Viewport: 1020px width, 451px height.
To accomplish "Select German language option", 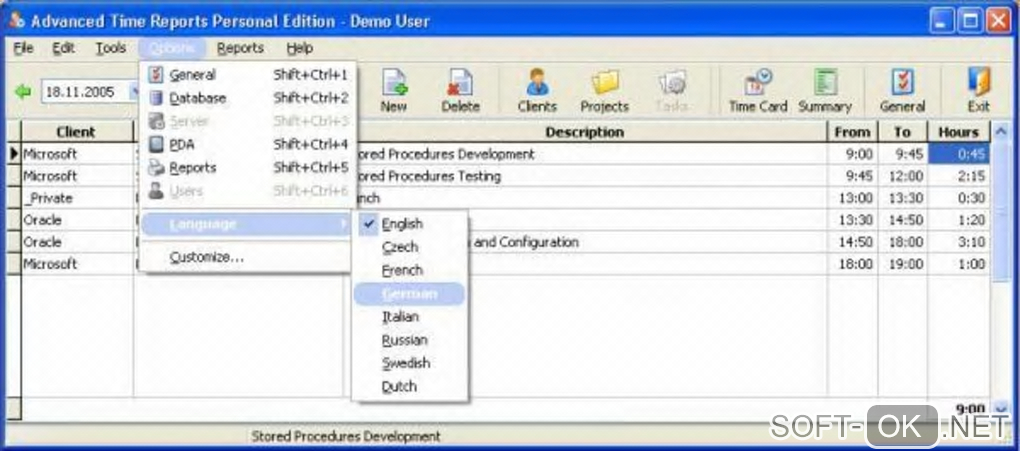I will pos(410,294).
